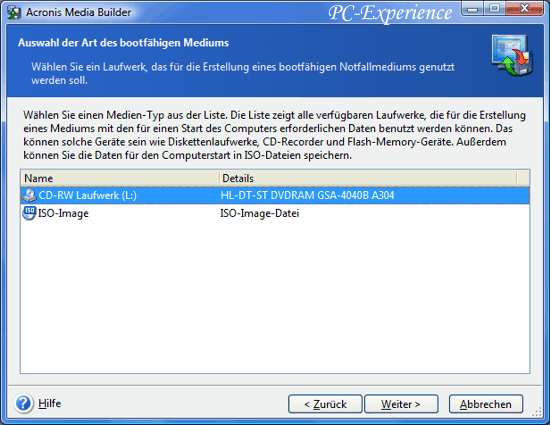Click the CD-RW drive icon in list
550x425 pixels.
click(29, 195)
